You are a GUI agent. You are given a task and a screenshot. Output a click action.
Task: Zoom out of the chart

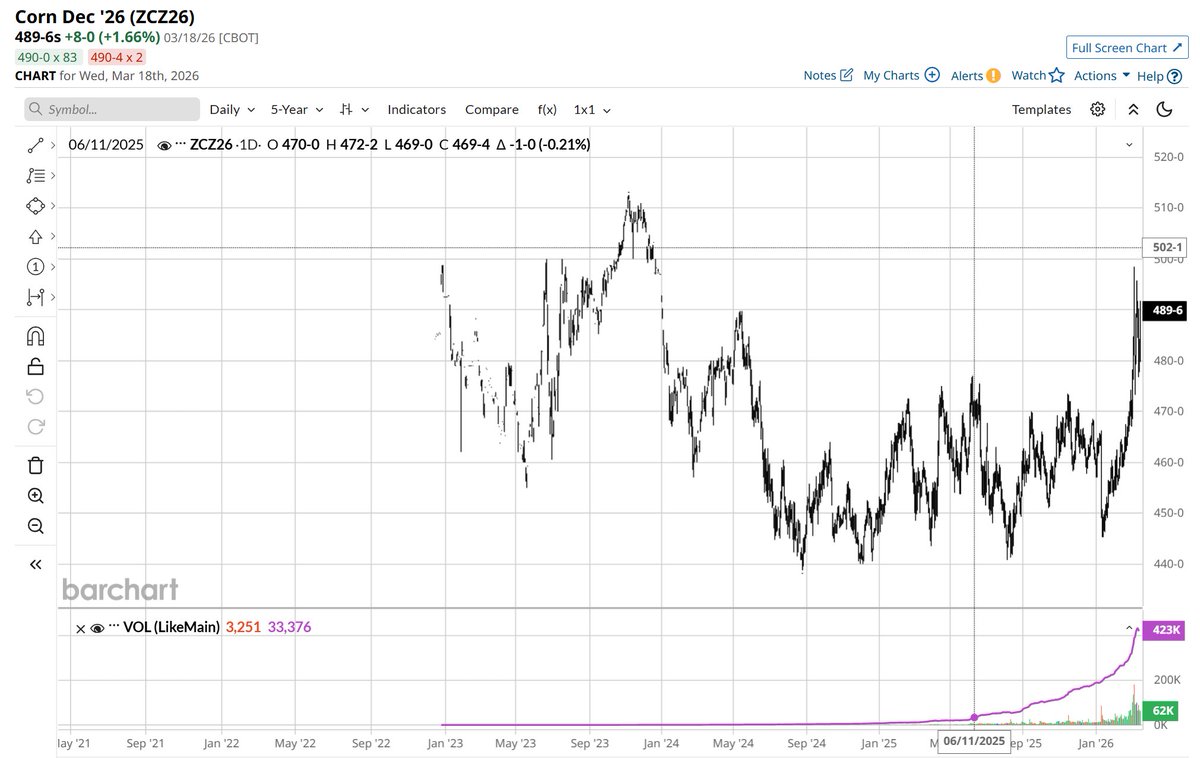(x=36, y=526)
